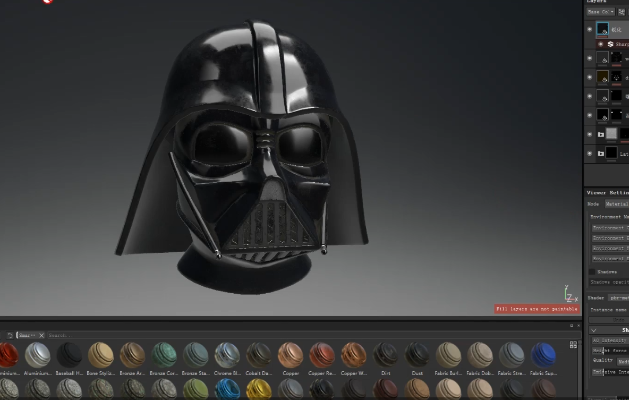Select the Dust material sphere

(417, 355)
